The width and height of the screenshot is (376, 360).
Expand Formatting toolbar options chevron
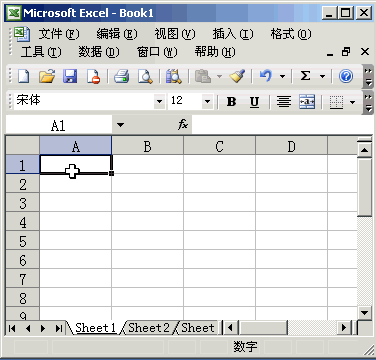coord(368,102)
